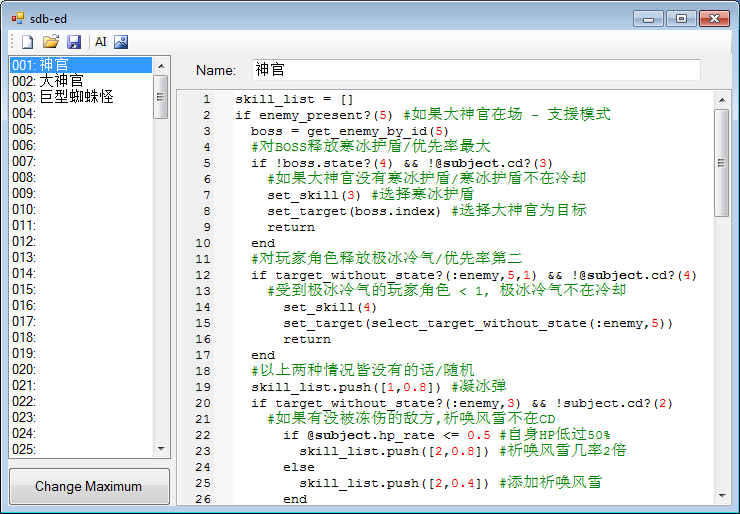The image size is (740, 514).
Task: Click the AI toolbar button
Action: [x=101, y=42]
